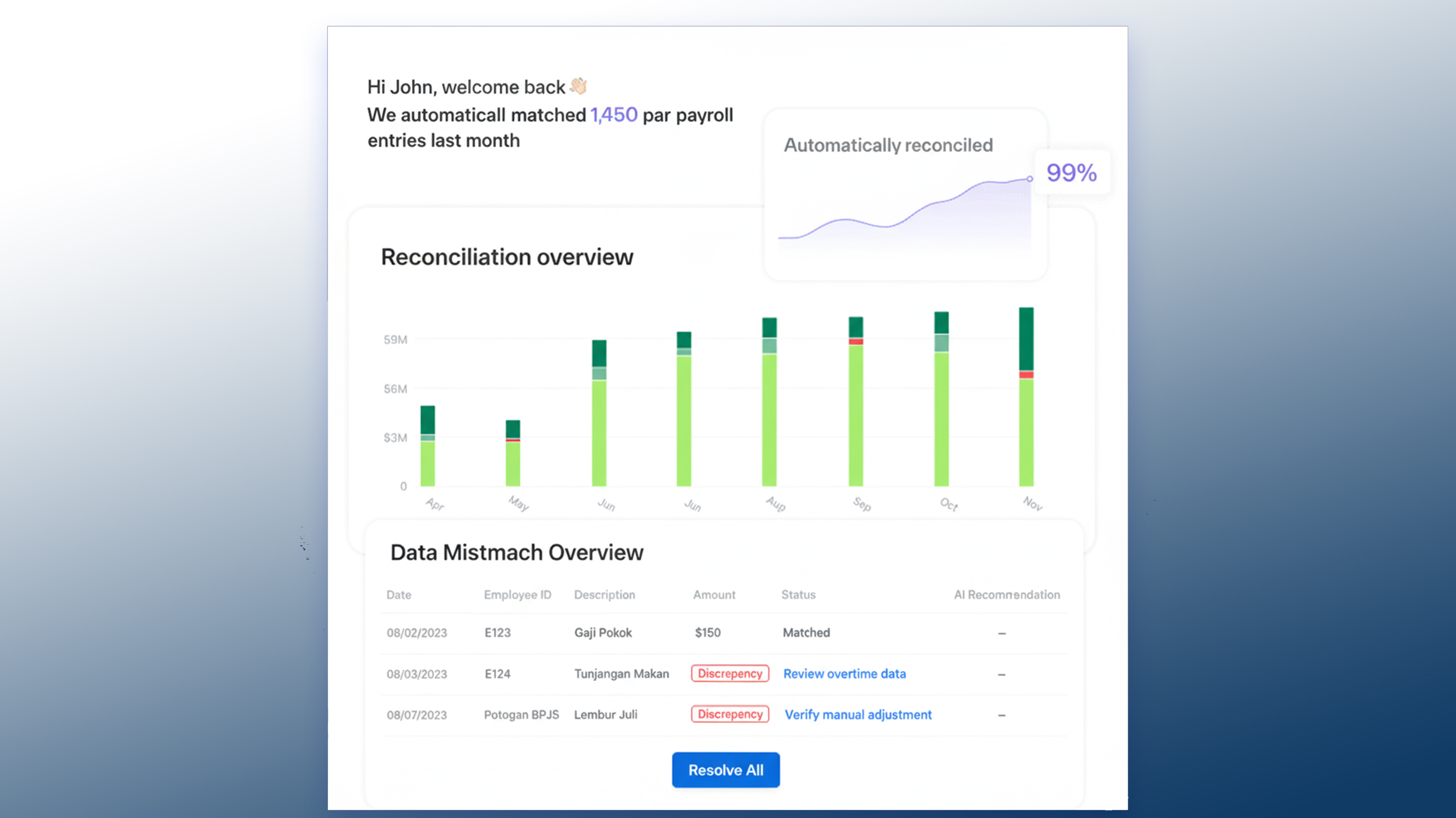Open the Date column sorting options
The height and width of the screenshot is (818, 1456).
coord(399,594)
